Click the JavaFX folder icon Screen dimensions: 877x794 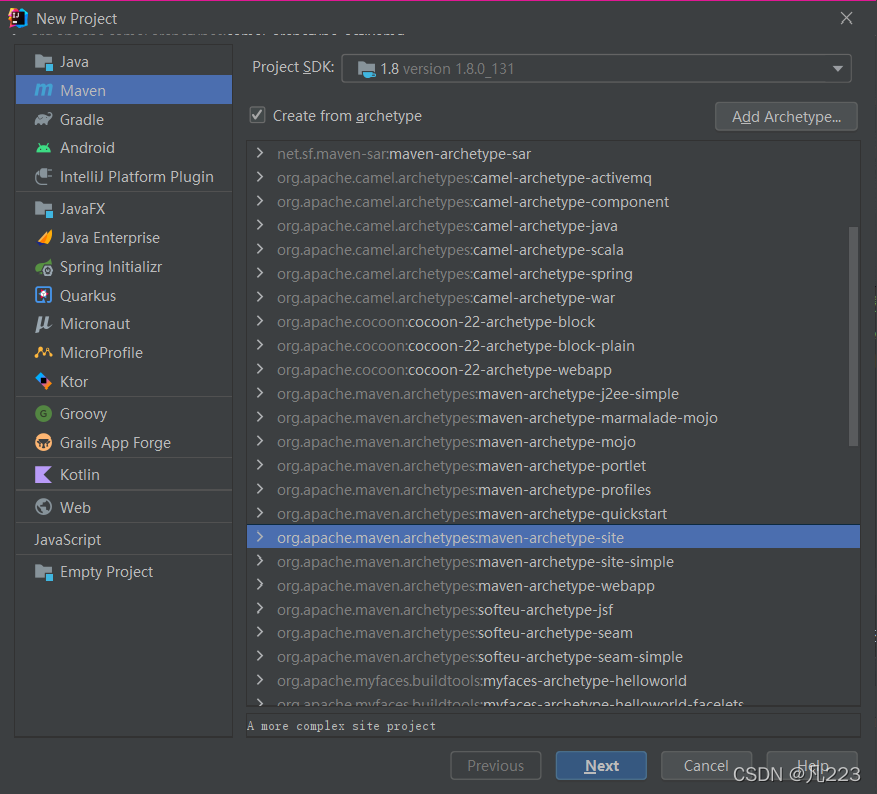point(44,209)
